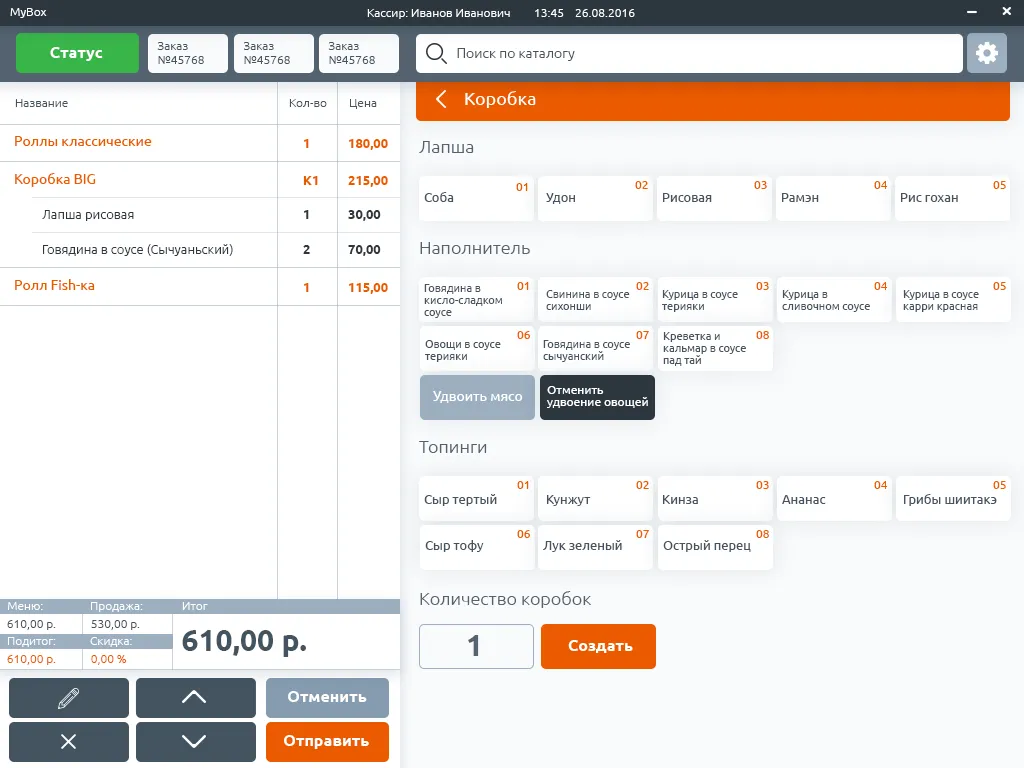Open the Роллы классические order row
Viewport: 1024px width, 768px height.
tap(83, 142)
